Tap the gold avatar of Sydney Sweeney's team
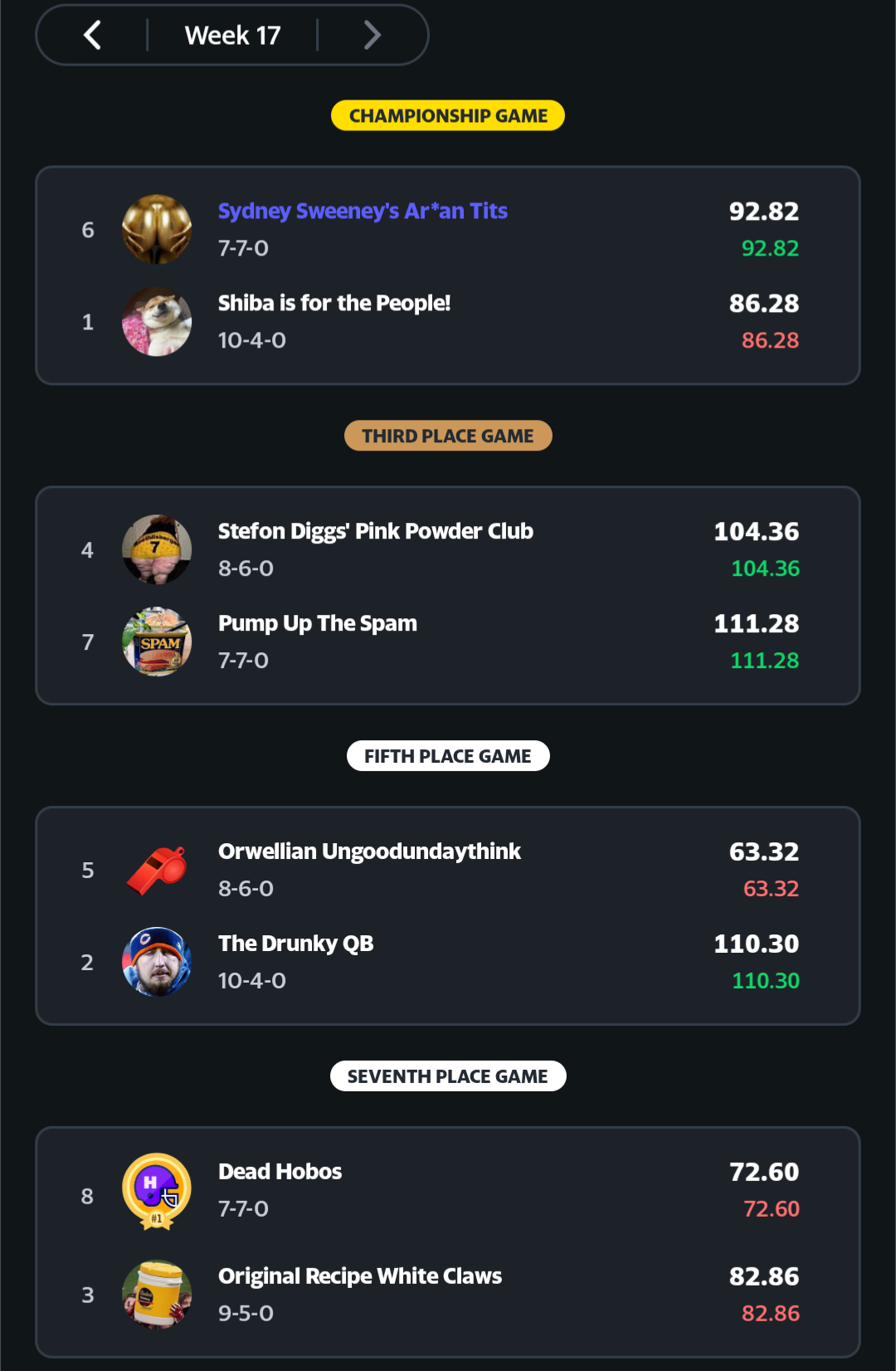 coord(157,230)
